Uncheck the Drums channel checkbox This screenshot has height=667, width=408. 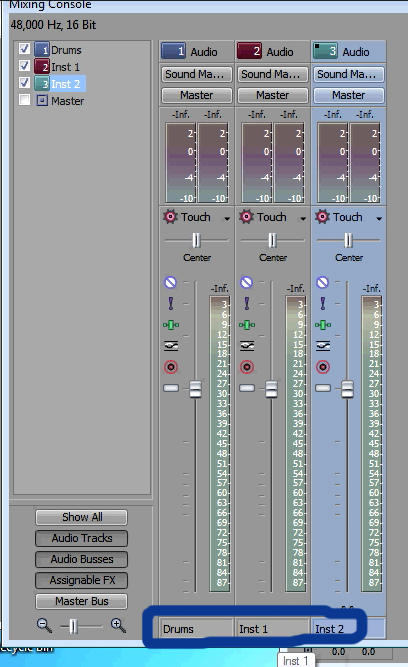pos(24,49)
